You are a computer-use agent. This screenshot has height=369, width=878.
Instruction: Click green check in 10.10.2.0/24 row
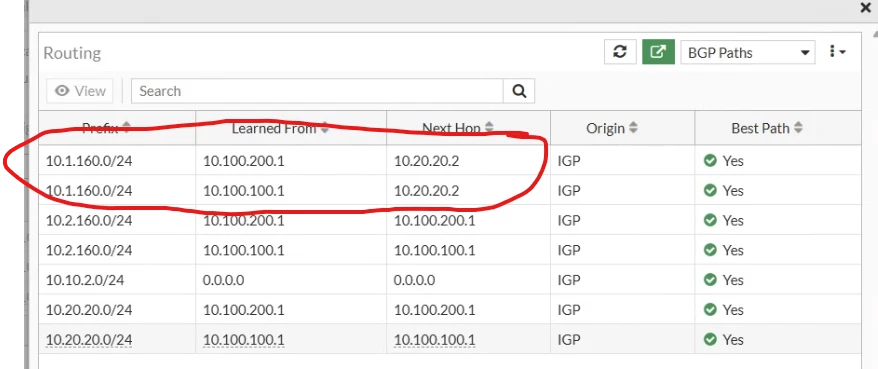point(710,279)
